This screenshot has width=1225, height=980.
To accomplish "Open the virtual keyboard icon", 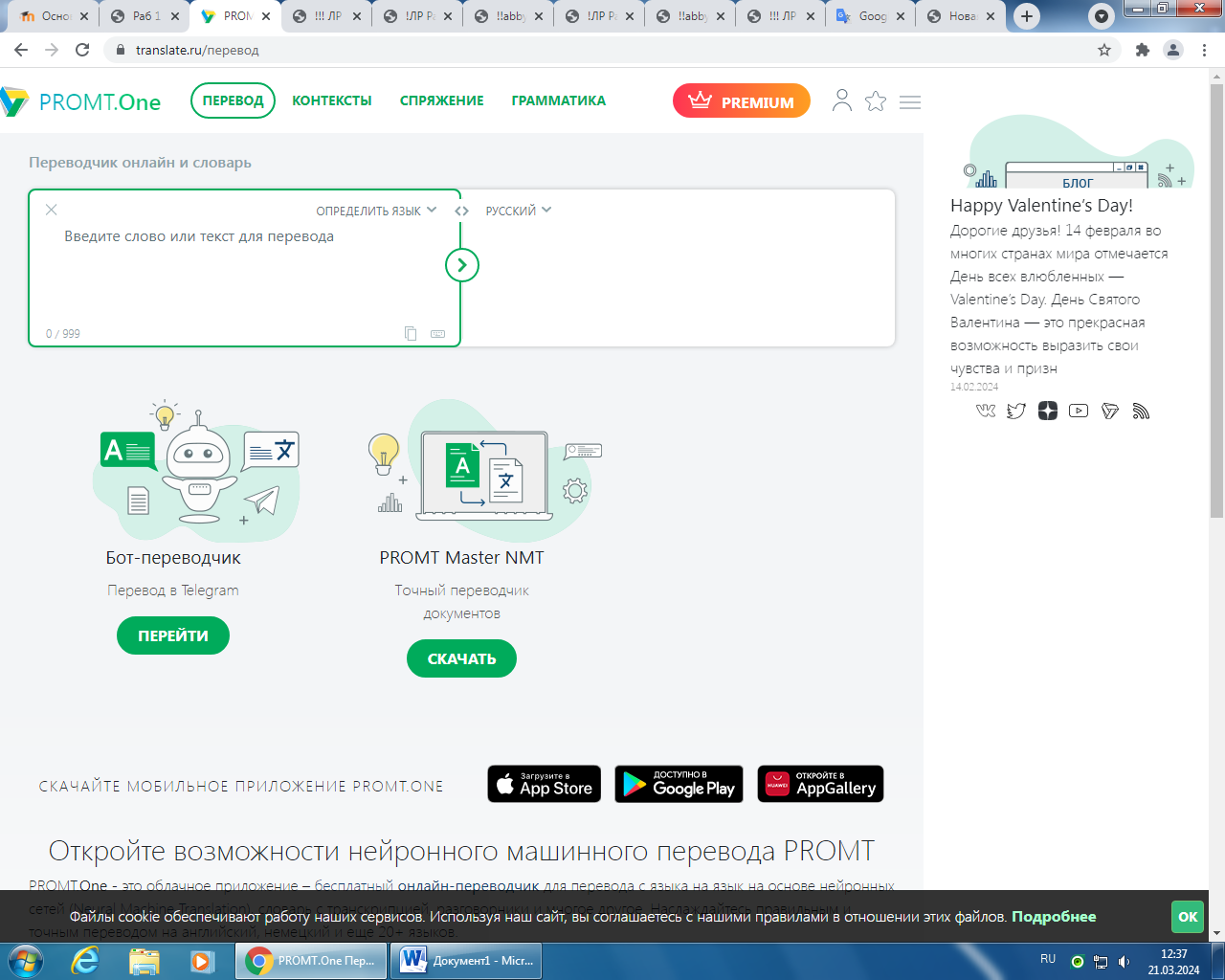I will tap(437, 334).
